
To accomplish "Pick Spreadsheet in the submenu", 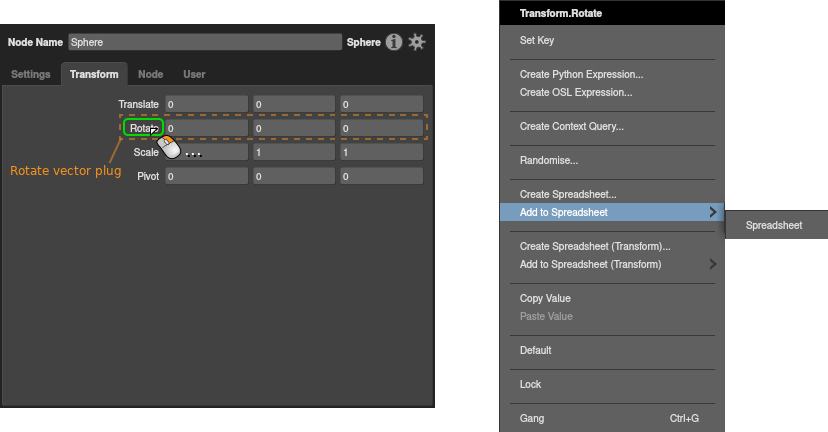I will pos(774,226).
